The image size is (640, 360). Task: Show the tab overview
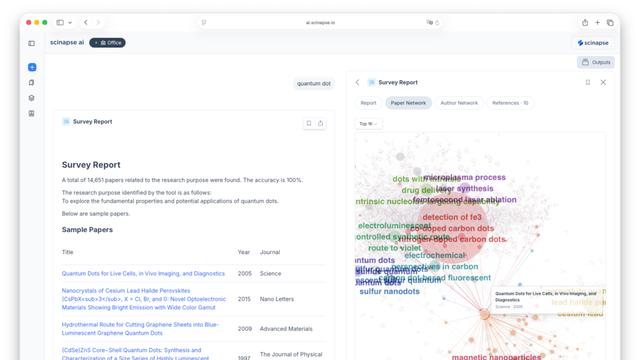610,23
